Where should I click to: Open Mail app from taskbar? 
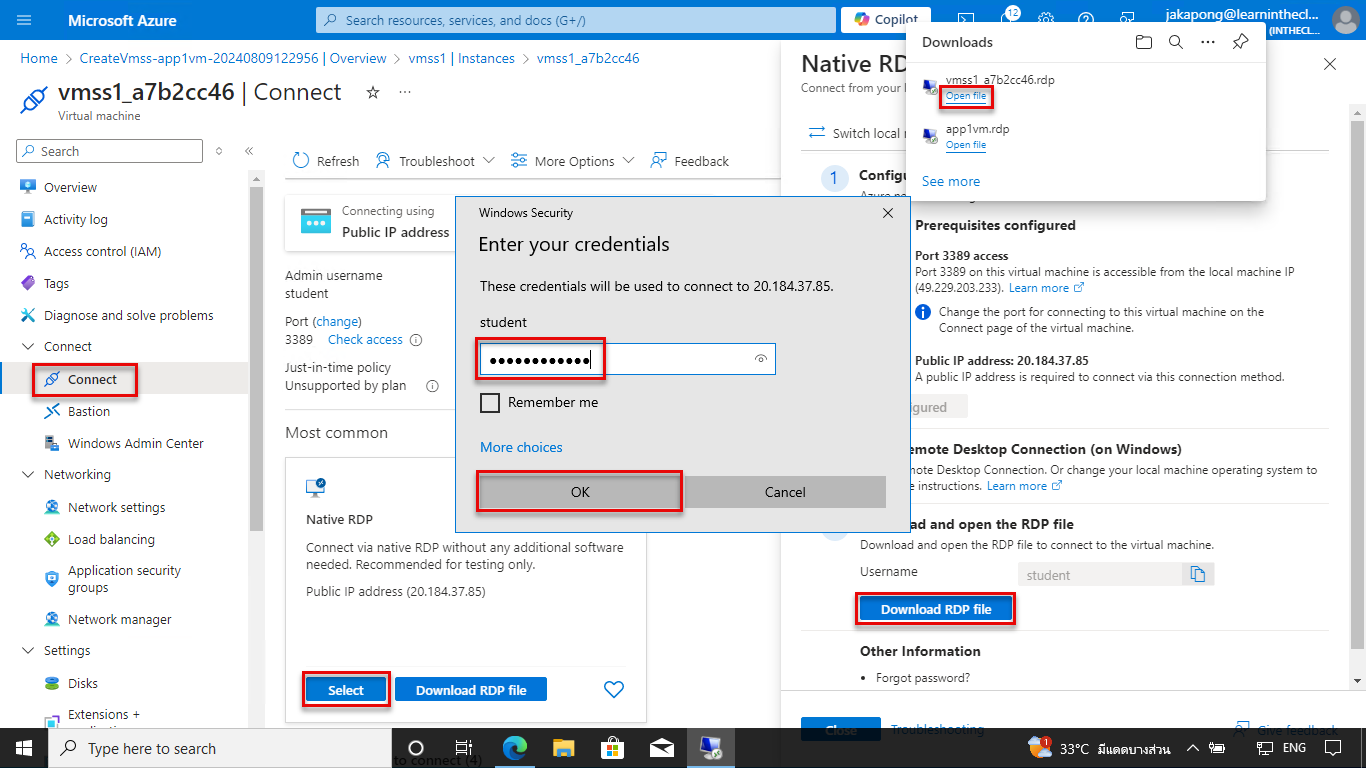pyautogui.click(x=661, y=748)
